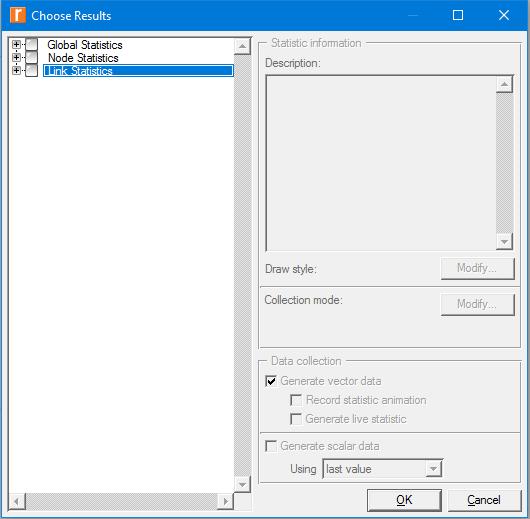Click the tree list scroll right arrow
The image size is (530, 519).
(225, 501)
